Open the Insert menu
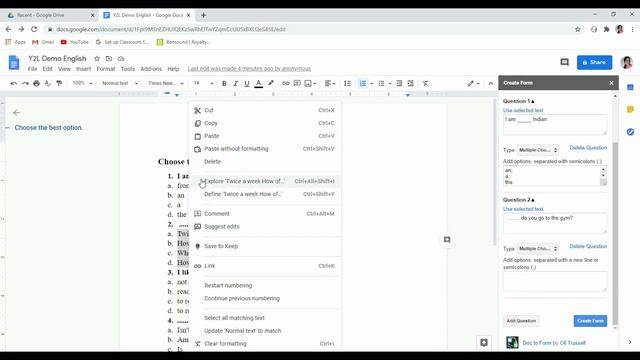This screenshot has height=360, width=640. 83,69
